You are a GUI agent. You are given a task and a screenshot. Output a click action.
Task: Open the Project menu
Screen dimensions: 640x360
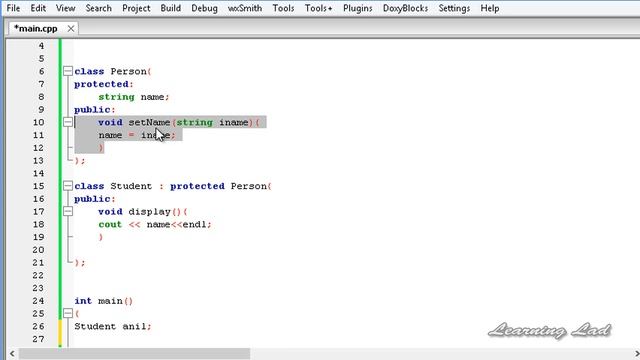136,8
